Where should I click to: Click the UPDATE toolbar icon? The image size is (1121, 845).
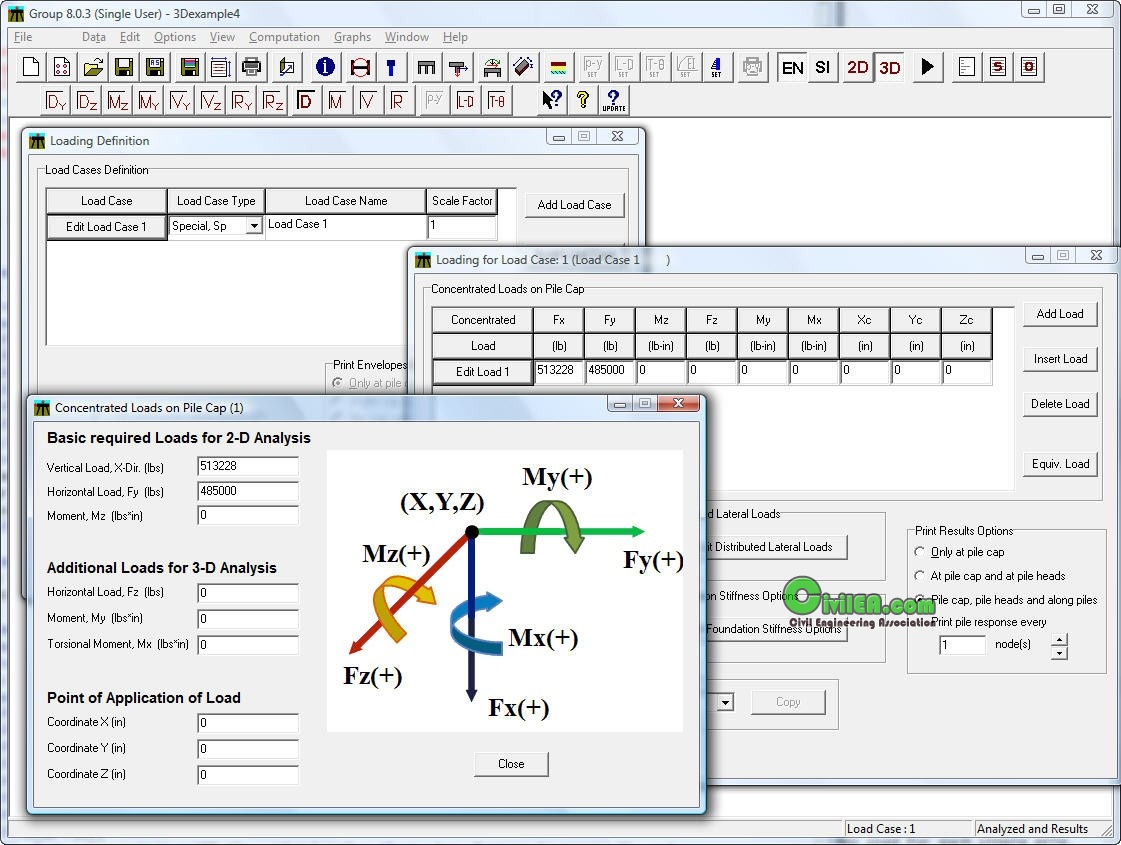click(x=613, y=102)
